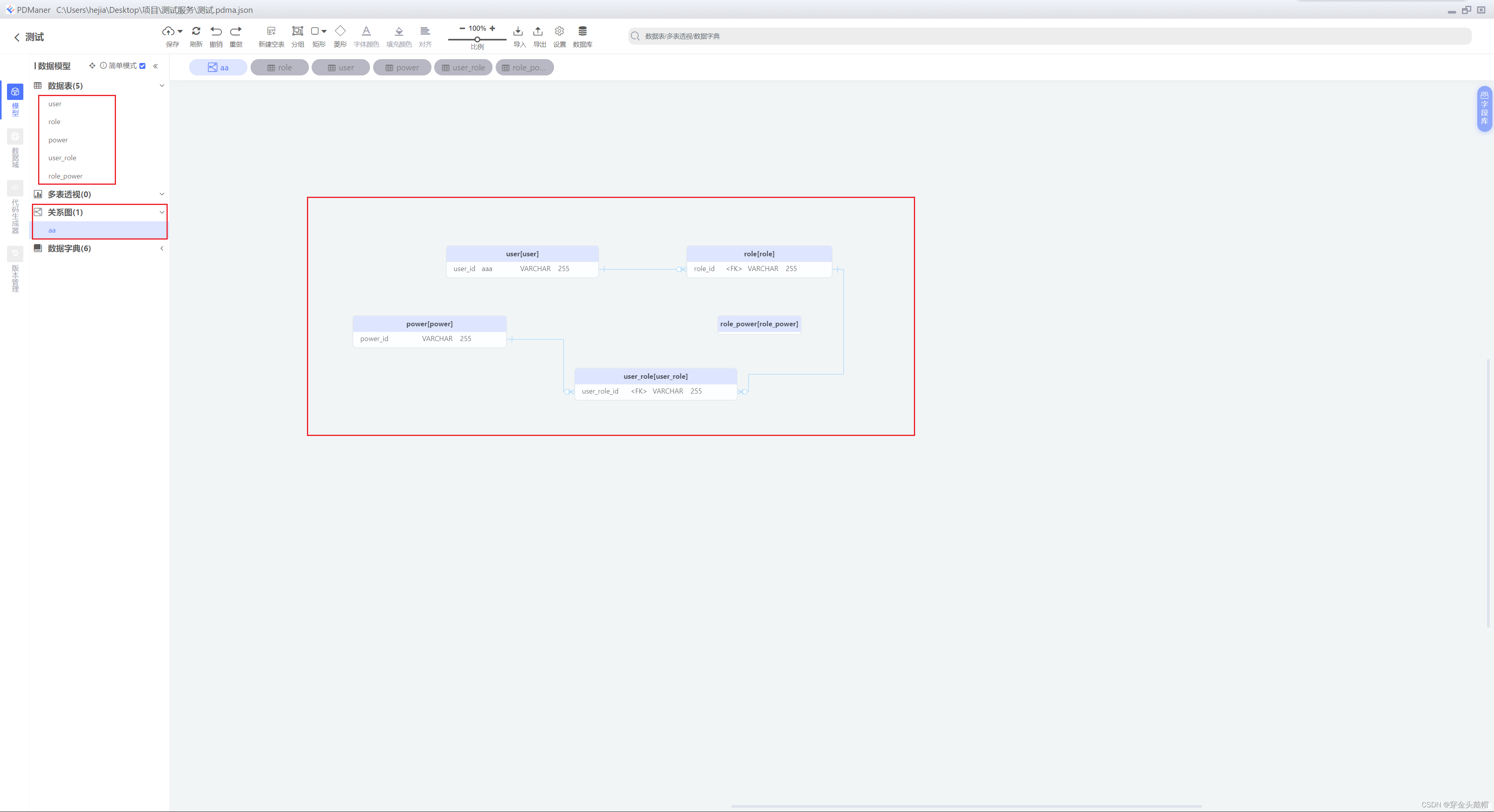Click the save cloud icon
This screenshot has width=1494, height=812.
click(168, 31)
